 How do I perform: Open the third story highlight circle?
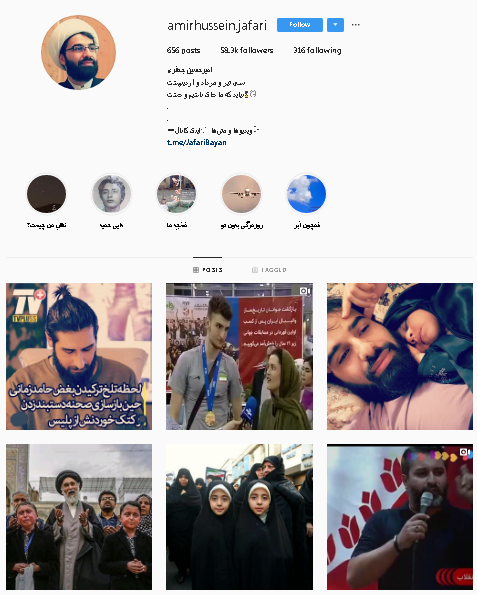click(x=176, y=194)
